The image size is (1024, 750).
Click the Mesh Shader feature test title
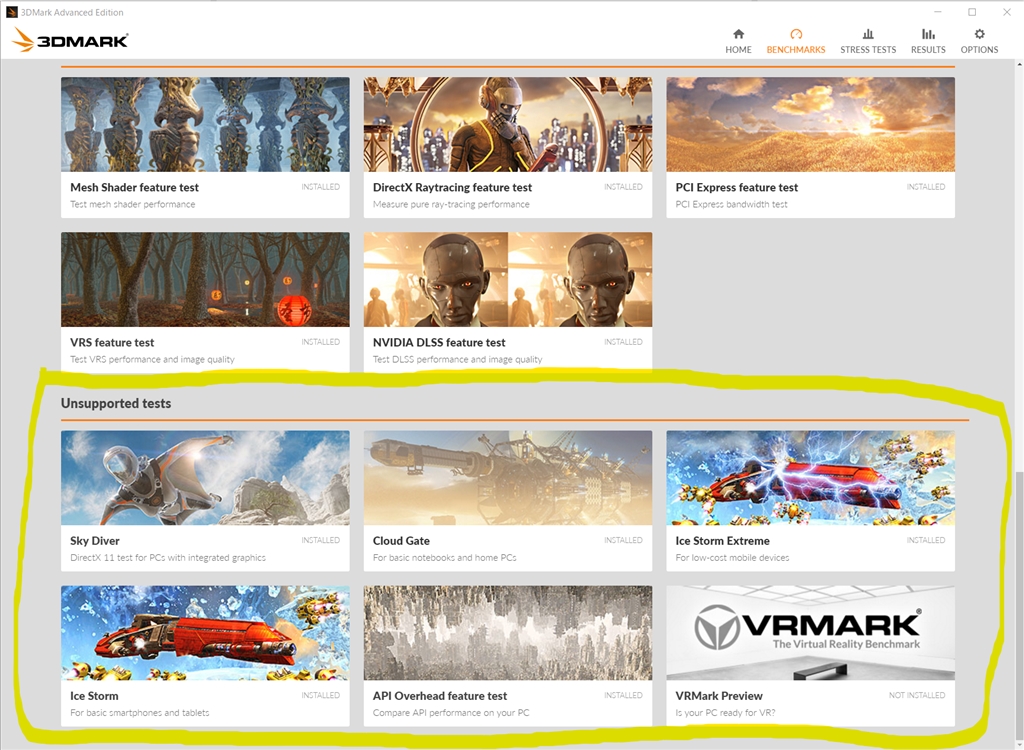(135, 188)
